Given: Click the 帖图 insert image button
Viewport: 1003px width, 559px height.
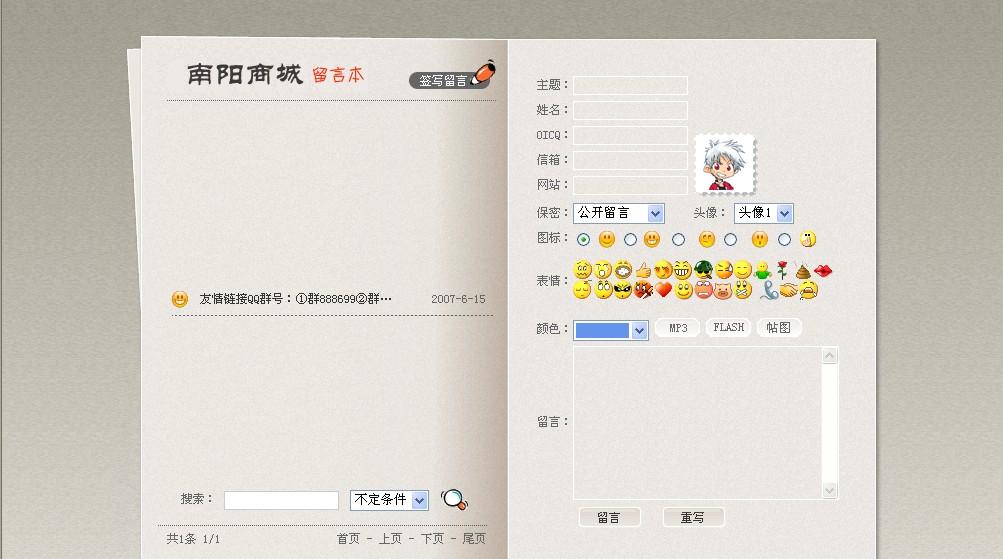Looking at the screenshot, I should pos(778,327).
